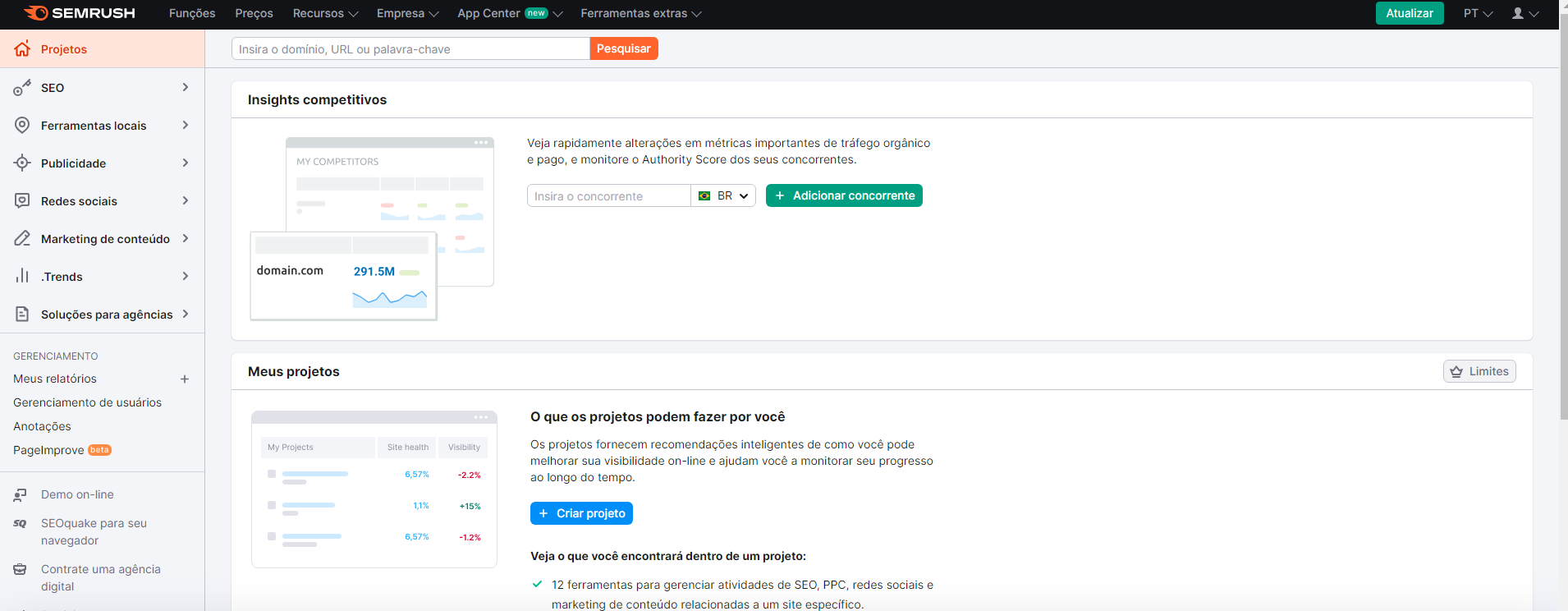This screenshot has height=611, width=1568.
Task: Open the PT language dropdown
Action: 1478,14
